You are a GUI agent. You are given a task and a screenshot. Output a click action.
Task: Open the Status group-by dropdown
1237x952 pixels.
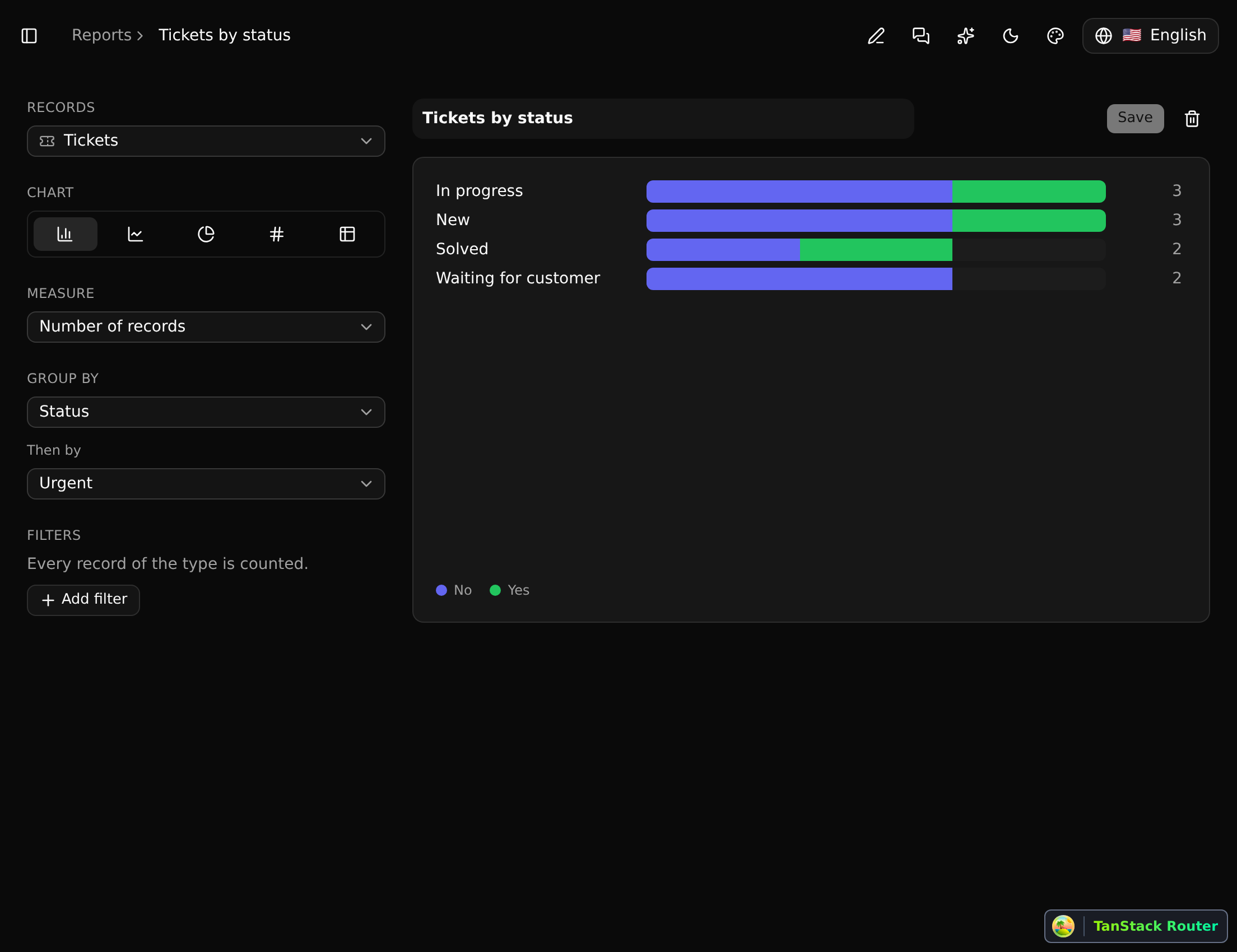pos(206,412)
